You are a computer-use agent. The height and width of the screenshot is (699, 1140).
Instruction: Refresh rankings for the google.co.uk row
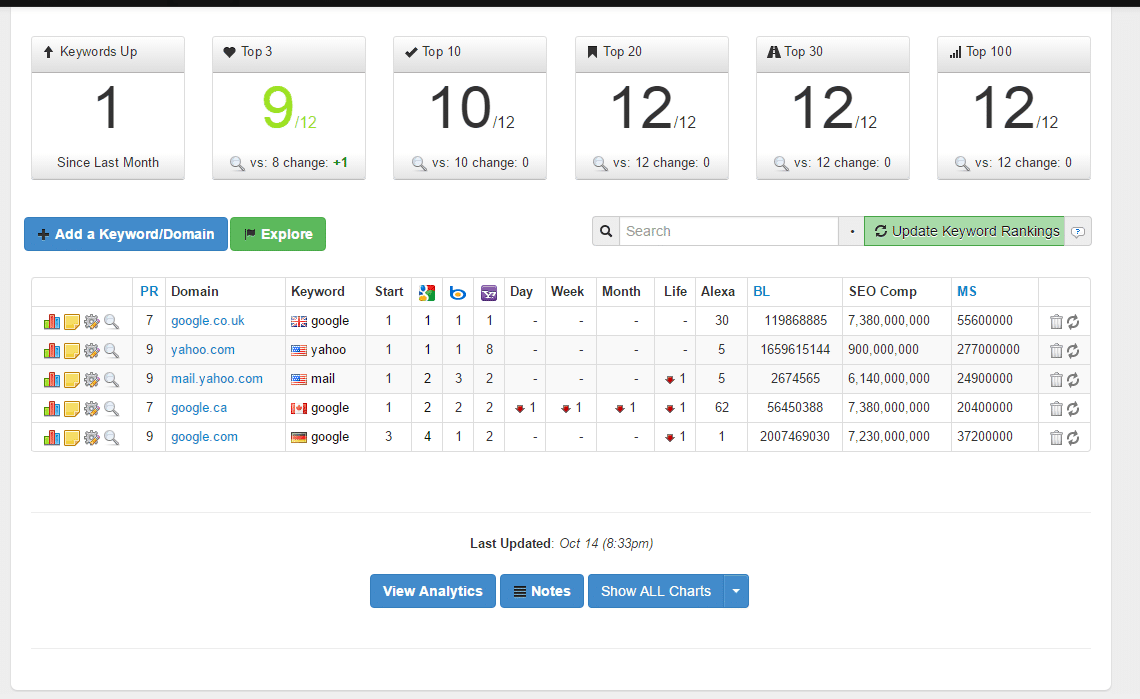(1073, 322)
